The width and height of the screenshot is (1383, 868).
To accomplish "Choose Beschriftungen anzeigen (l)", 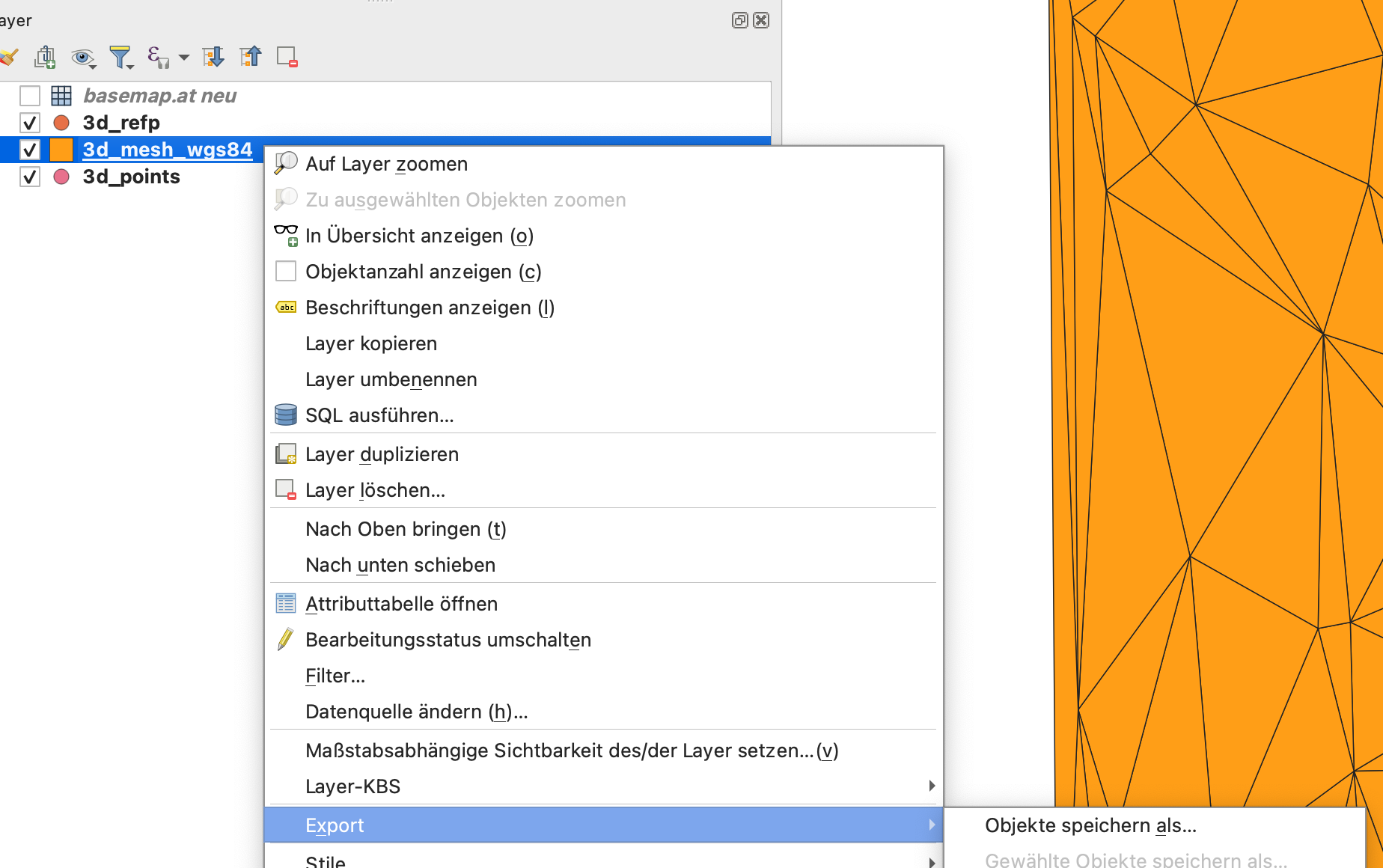I will (x=604, y=308).
